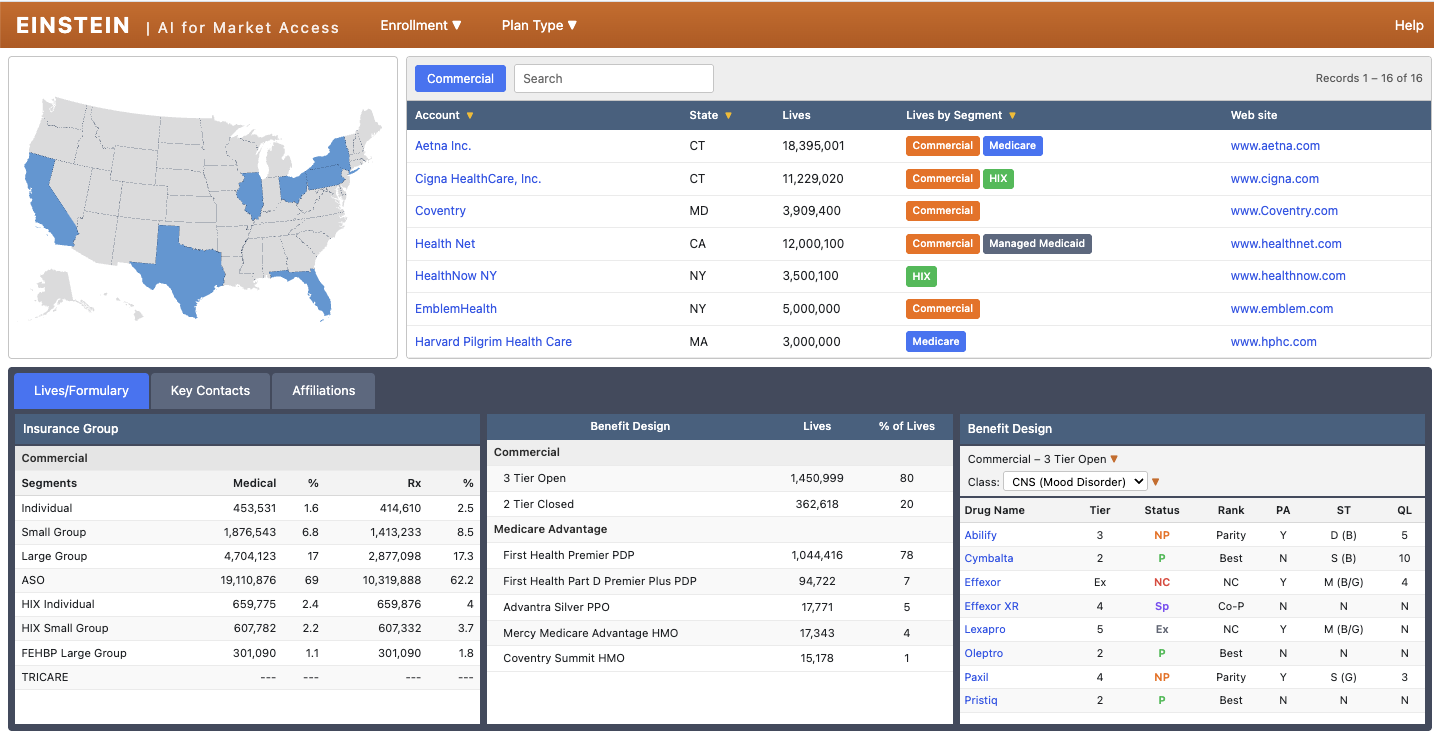Open the Plan Type dropdown
The image size is (1434, 735).
point(538,25)
